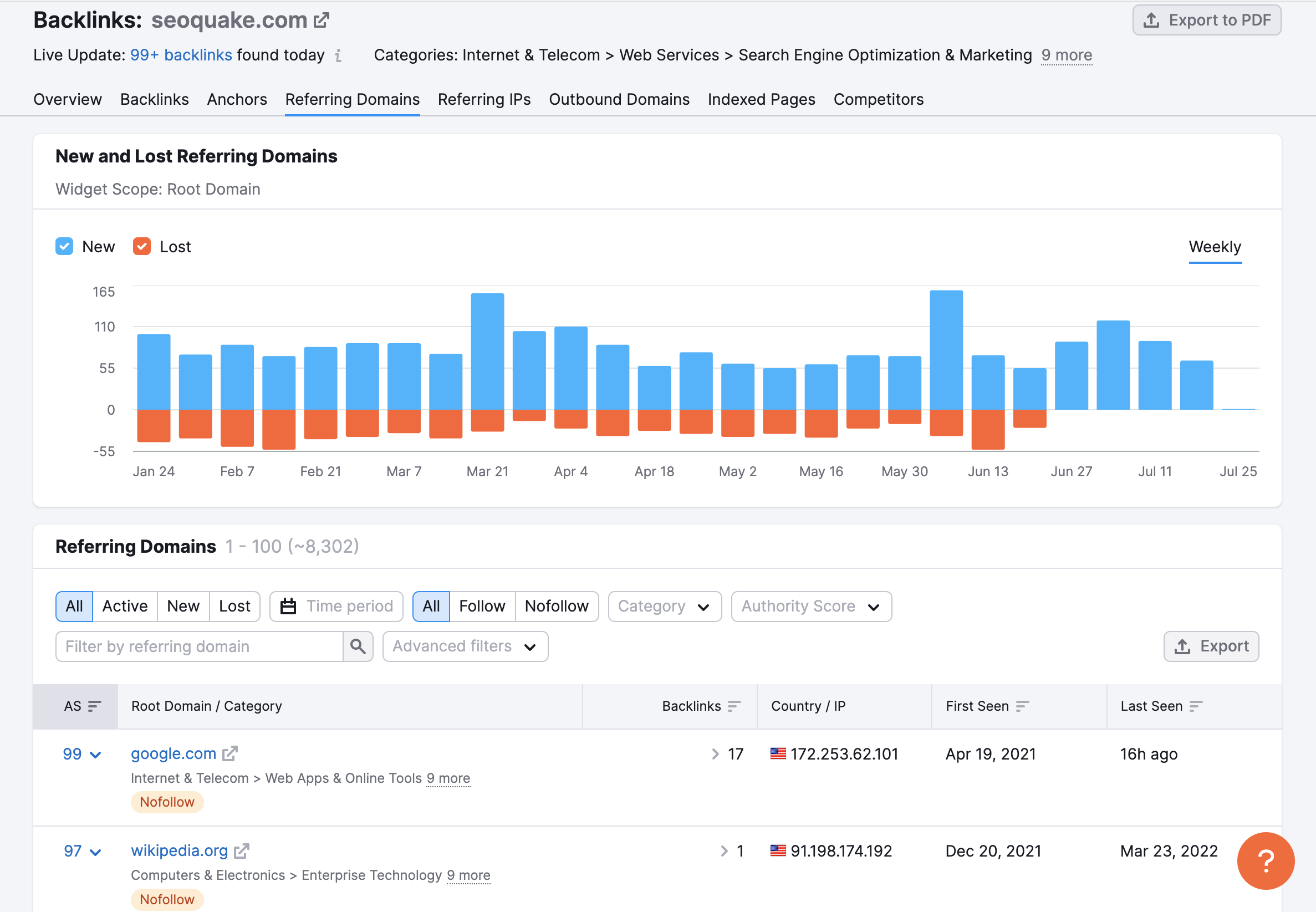Select the Lost status filter
The image size is (1316, 912).
click(x=234, y=607)
